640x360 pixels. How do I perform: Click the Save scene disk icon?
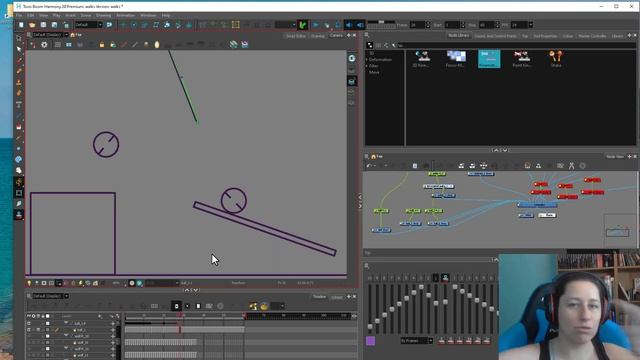43,25
